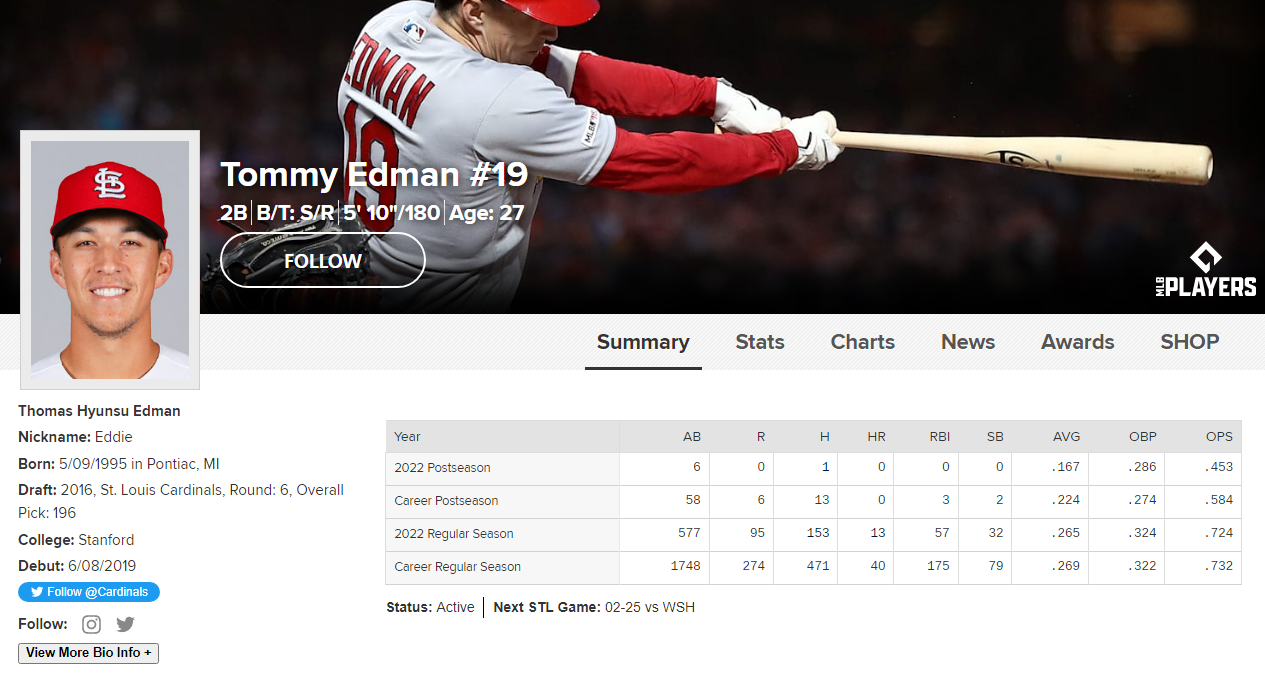
Task: Click the Follow @Cardinals Twitter button
Action: pos(89,592)
